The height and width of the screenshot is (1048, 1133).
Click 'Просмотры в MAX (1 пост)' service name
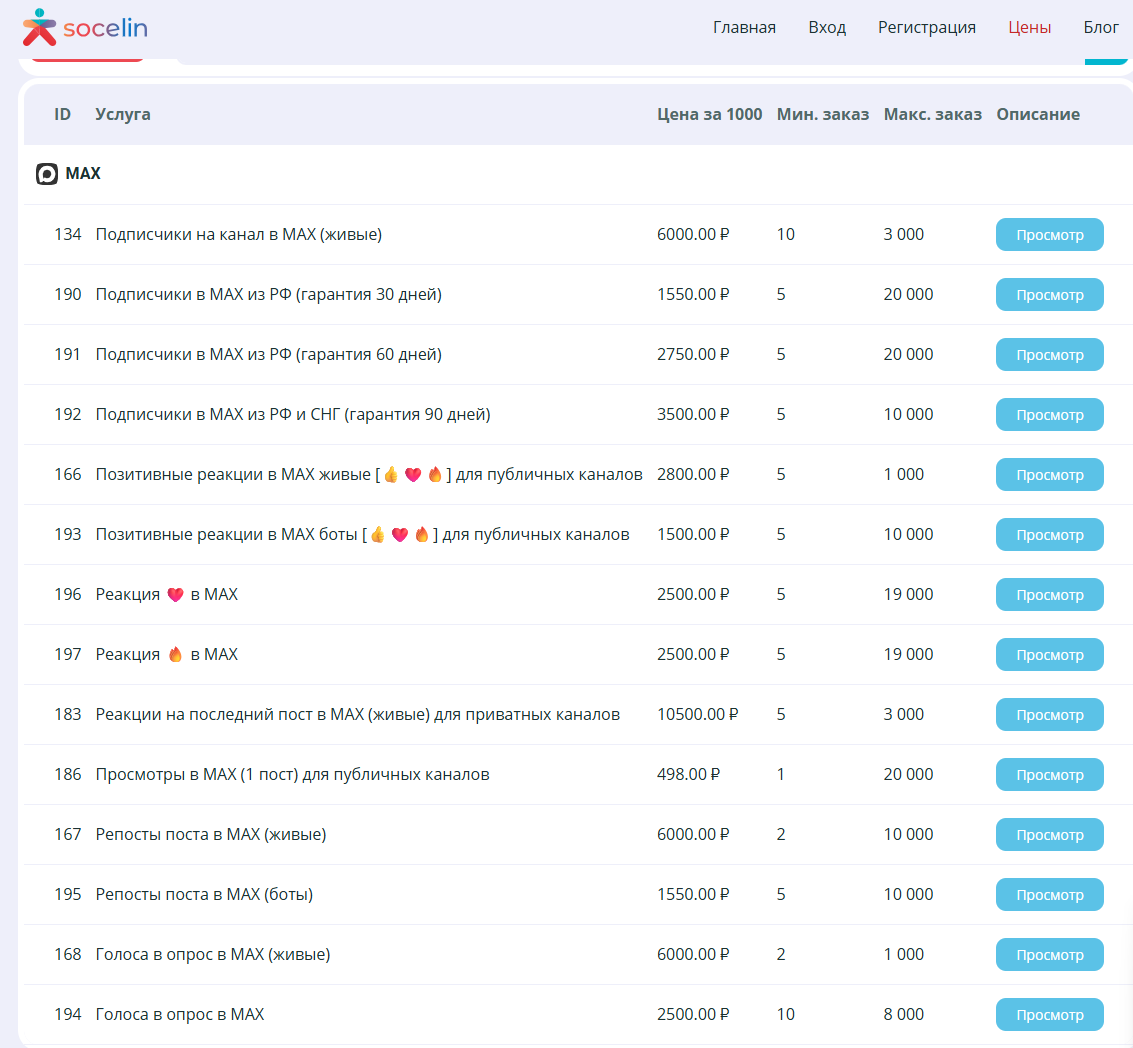click(x=292, y=774)
